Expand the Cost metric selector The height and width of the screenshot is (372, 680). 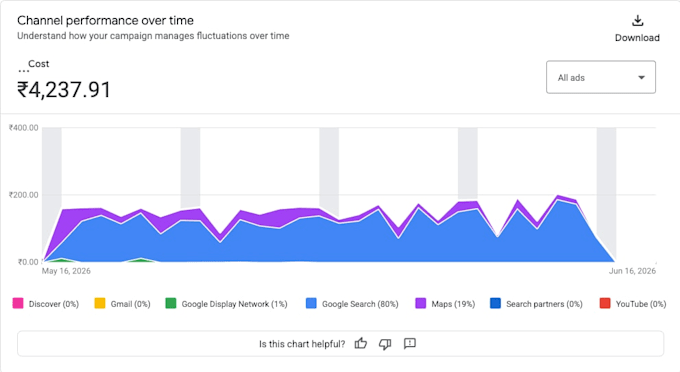click(39, 64)
